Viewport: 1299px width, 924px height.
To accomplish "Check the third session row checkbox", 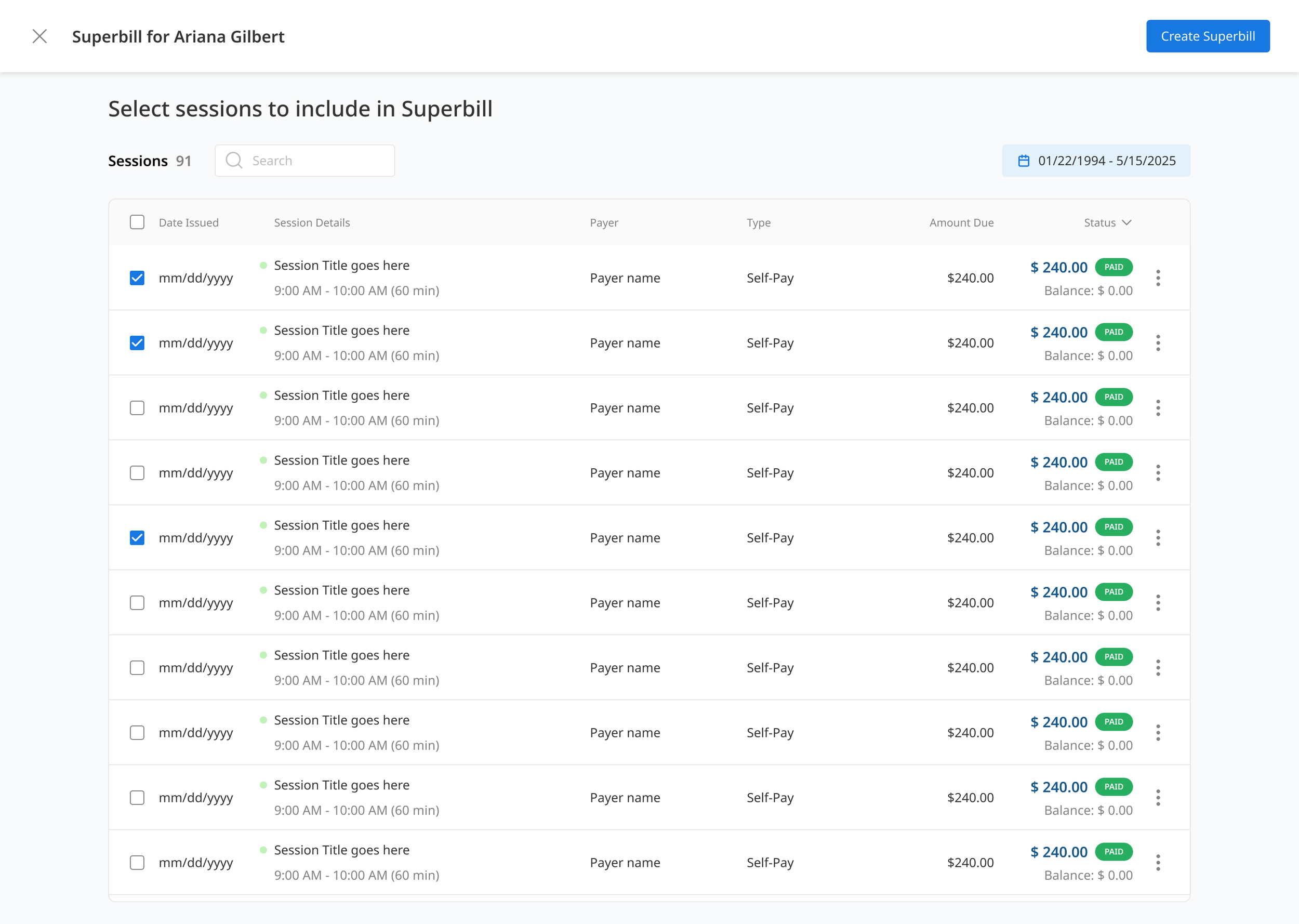I will tap(137, 408).
